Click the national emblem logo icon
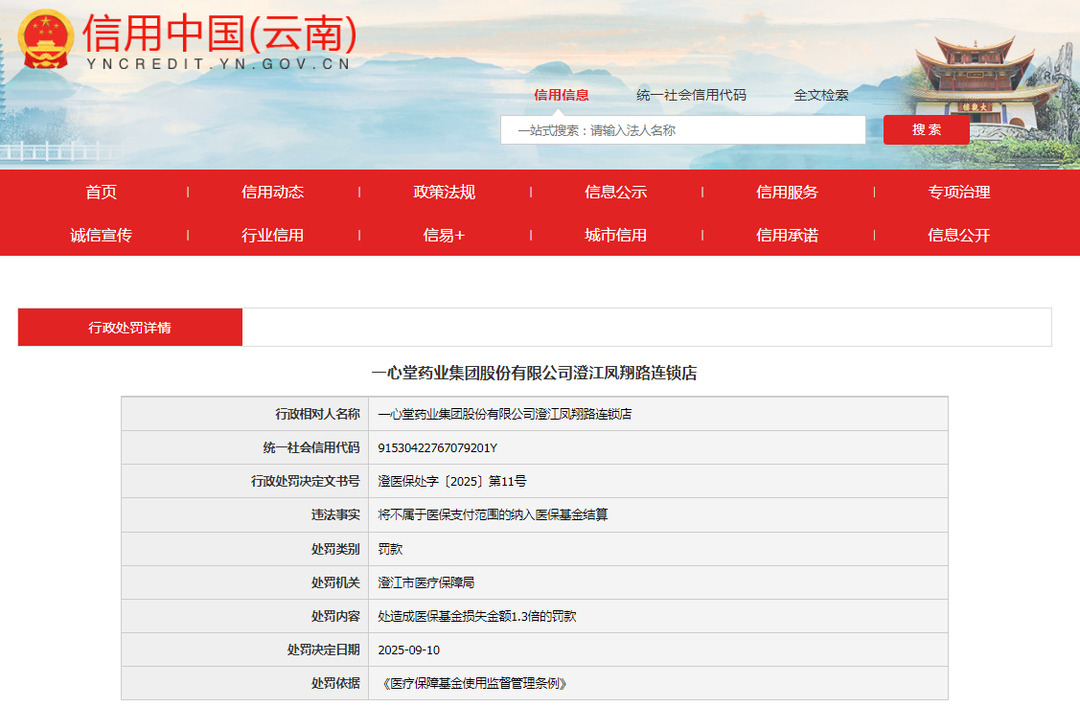Image resolution: width=1080 pixels, height=707 pixels. [x=45, y=39]
